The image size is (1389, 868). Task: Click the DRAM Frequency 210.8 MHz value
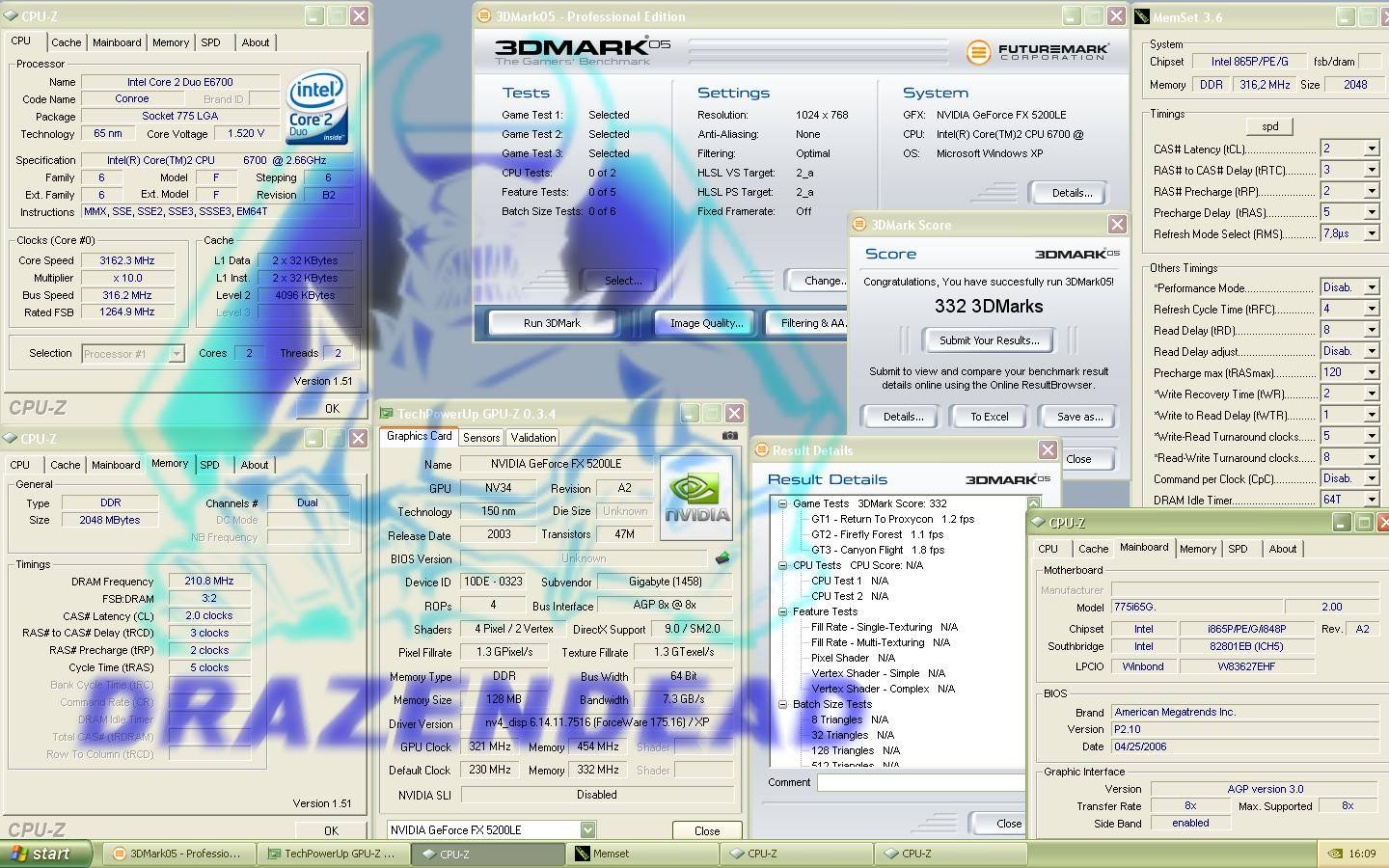tap(209, 582)
